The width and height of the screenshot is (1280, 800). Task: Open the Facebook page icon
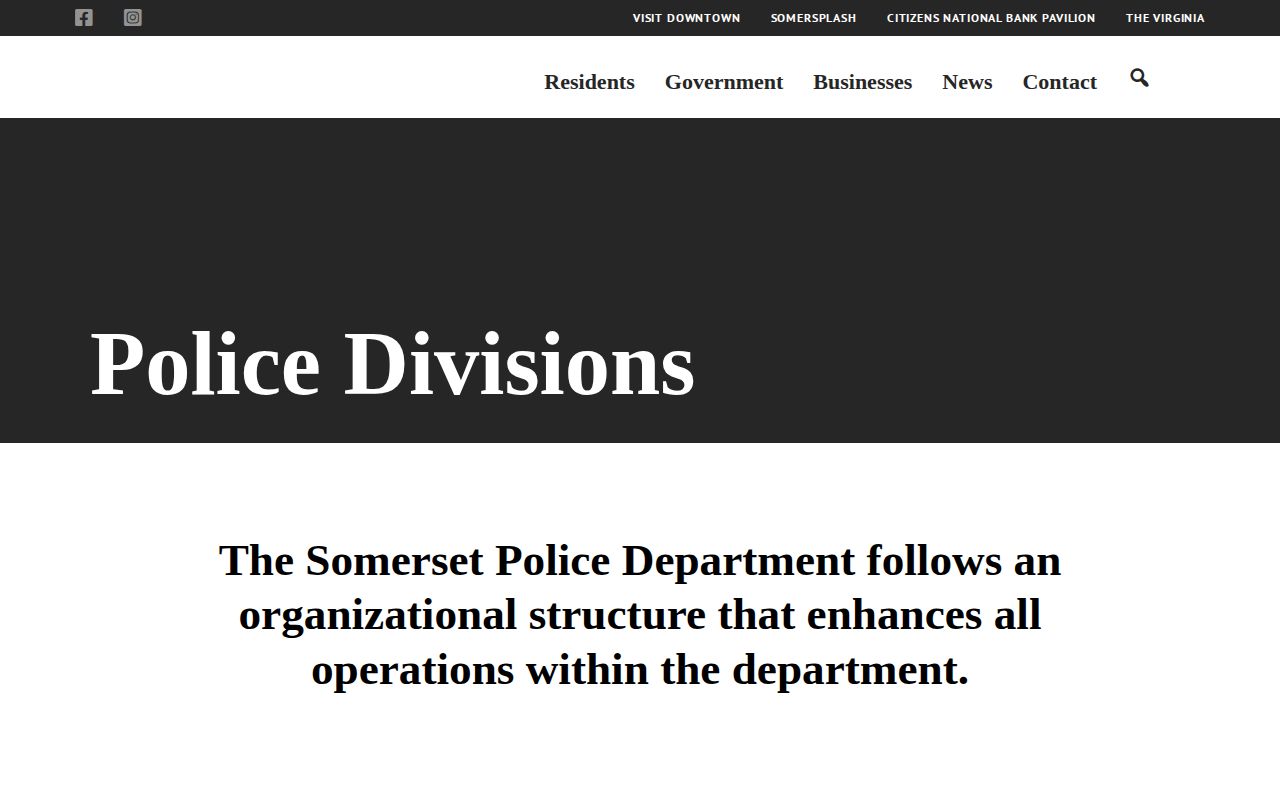84,18
